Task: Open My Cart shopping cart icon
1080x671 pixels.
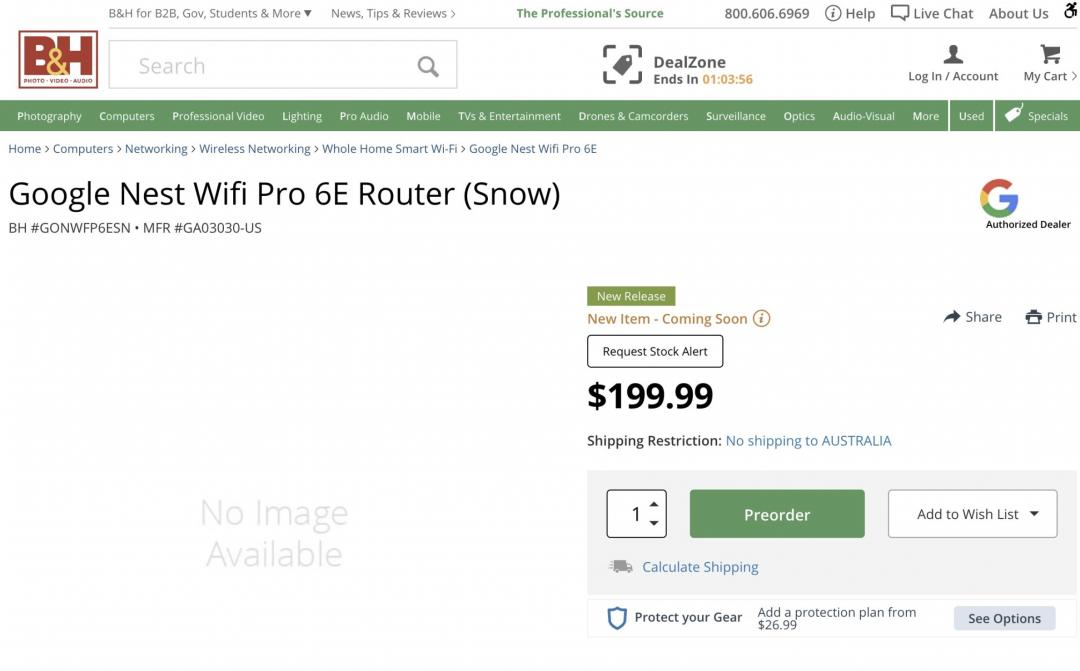Action: click(1049, 54)
